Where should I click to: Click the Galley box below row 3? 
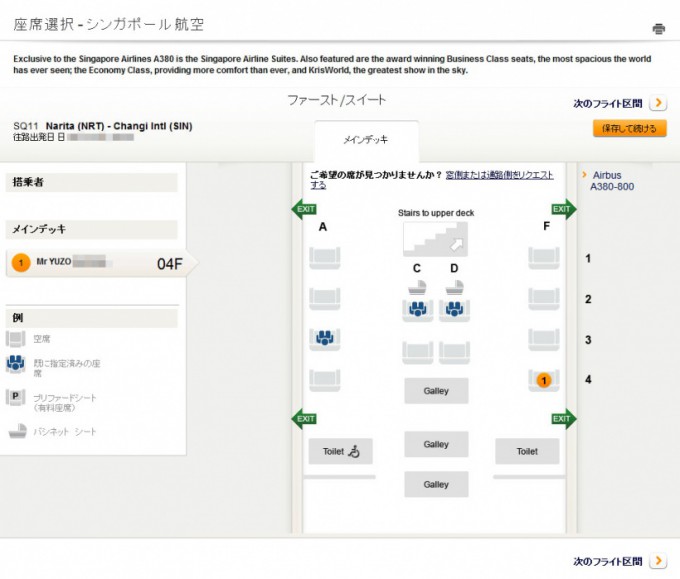pyautogui.click(x=436, y=391)
